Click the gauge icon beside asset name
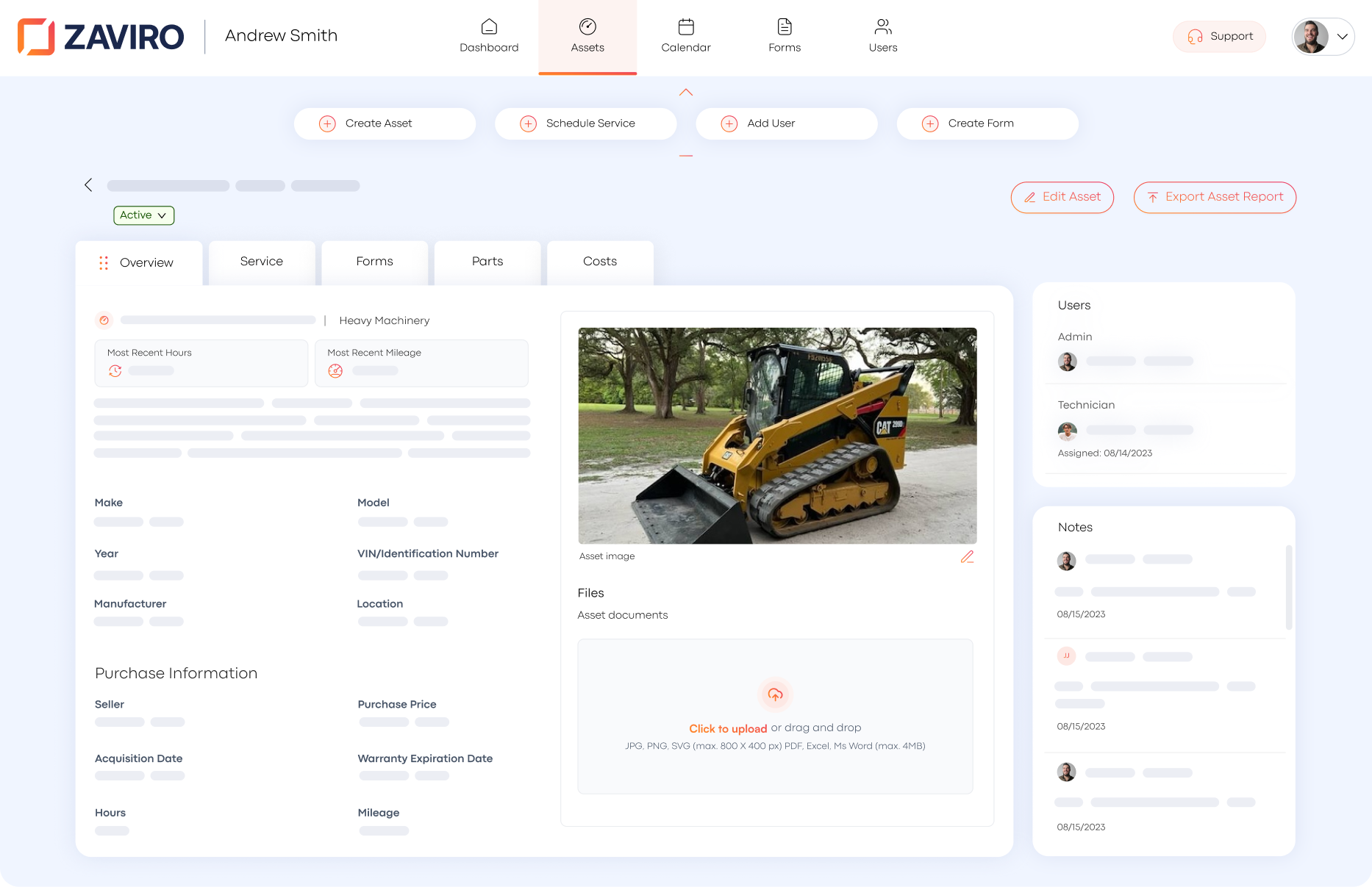1372x887 pixels. point(104,320)
